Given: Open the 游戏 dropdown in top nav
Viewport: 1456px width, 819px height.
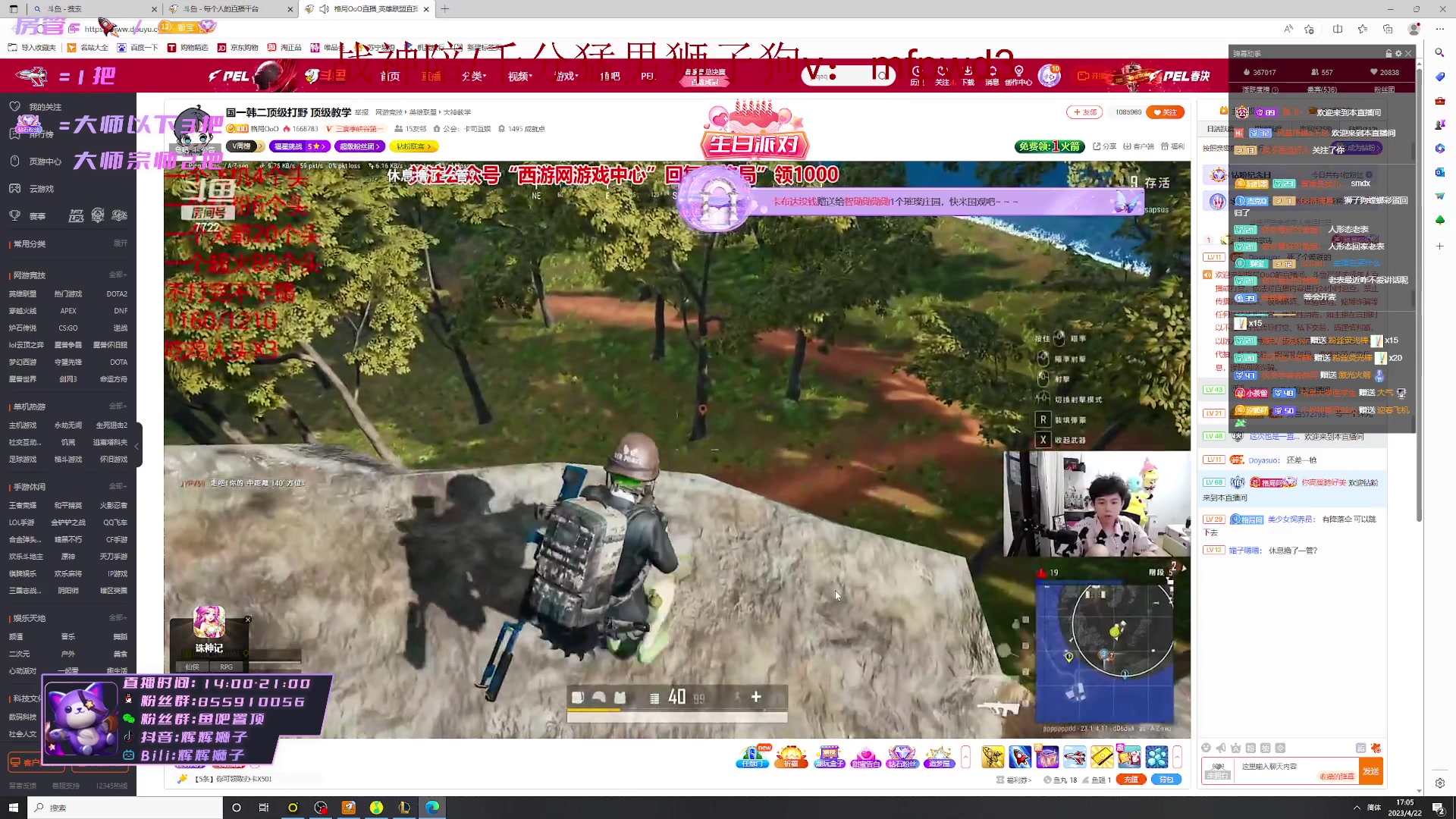Looking at the screenshot, I should pos(566,76).
